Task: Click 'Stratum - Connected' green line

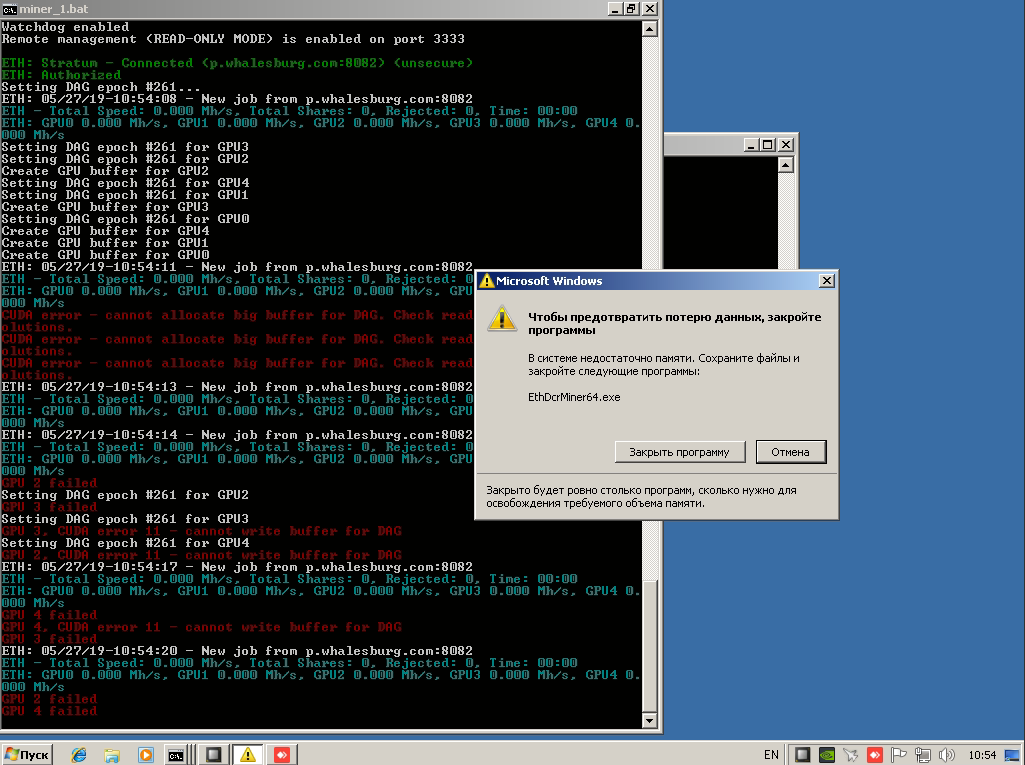Action: (237, 63)
